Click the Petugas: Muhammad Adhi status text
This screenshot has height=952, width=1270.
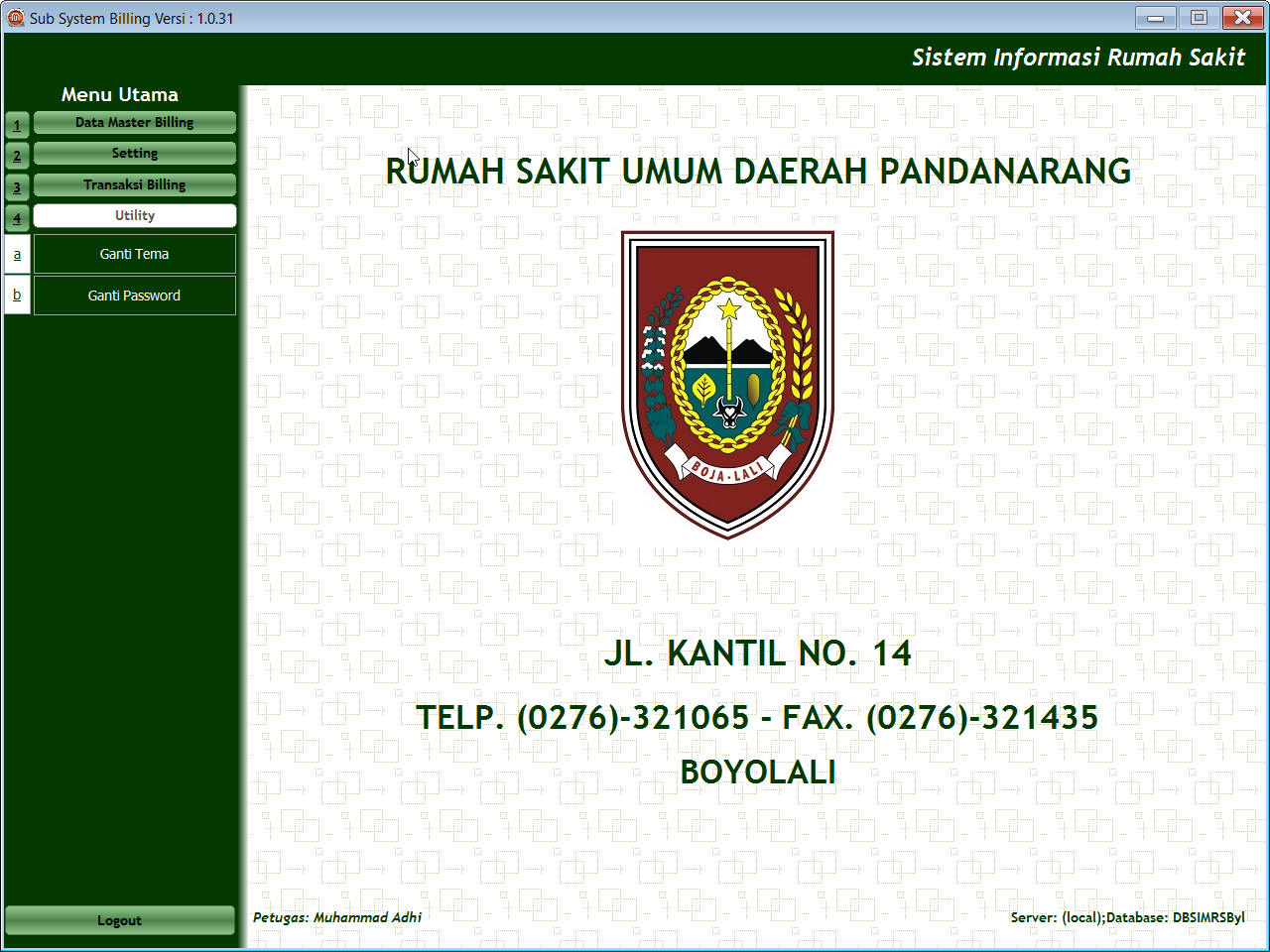pos(337,917)
